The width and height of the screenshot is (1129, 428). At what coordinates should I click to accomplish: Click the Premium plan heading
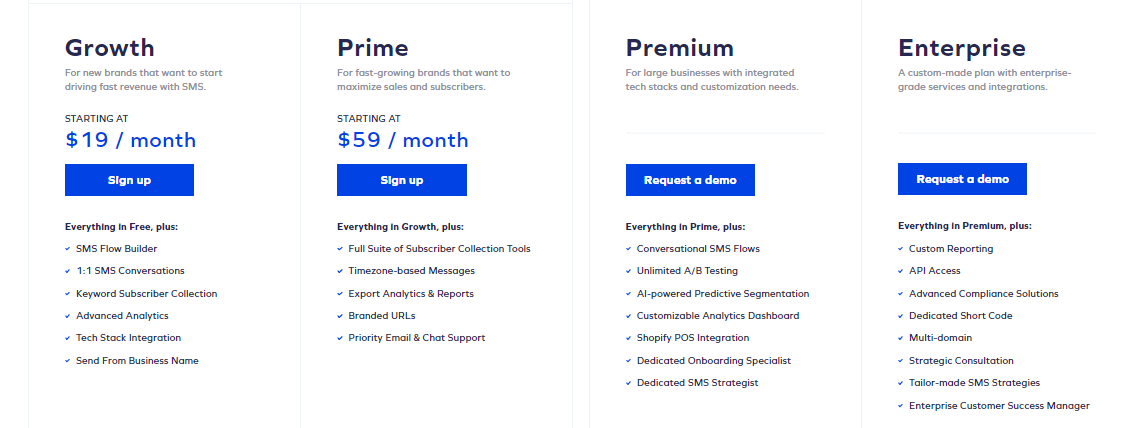coord(680,48)
